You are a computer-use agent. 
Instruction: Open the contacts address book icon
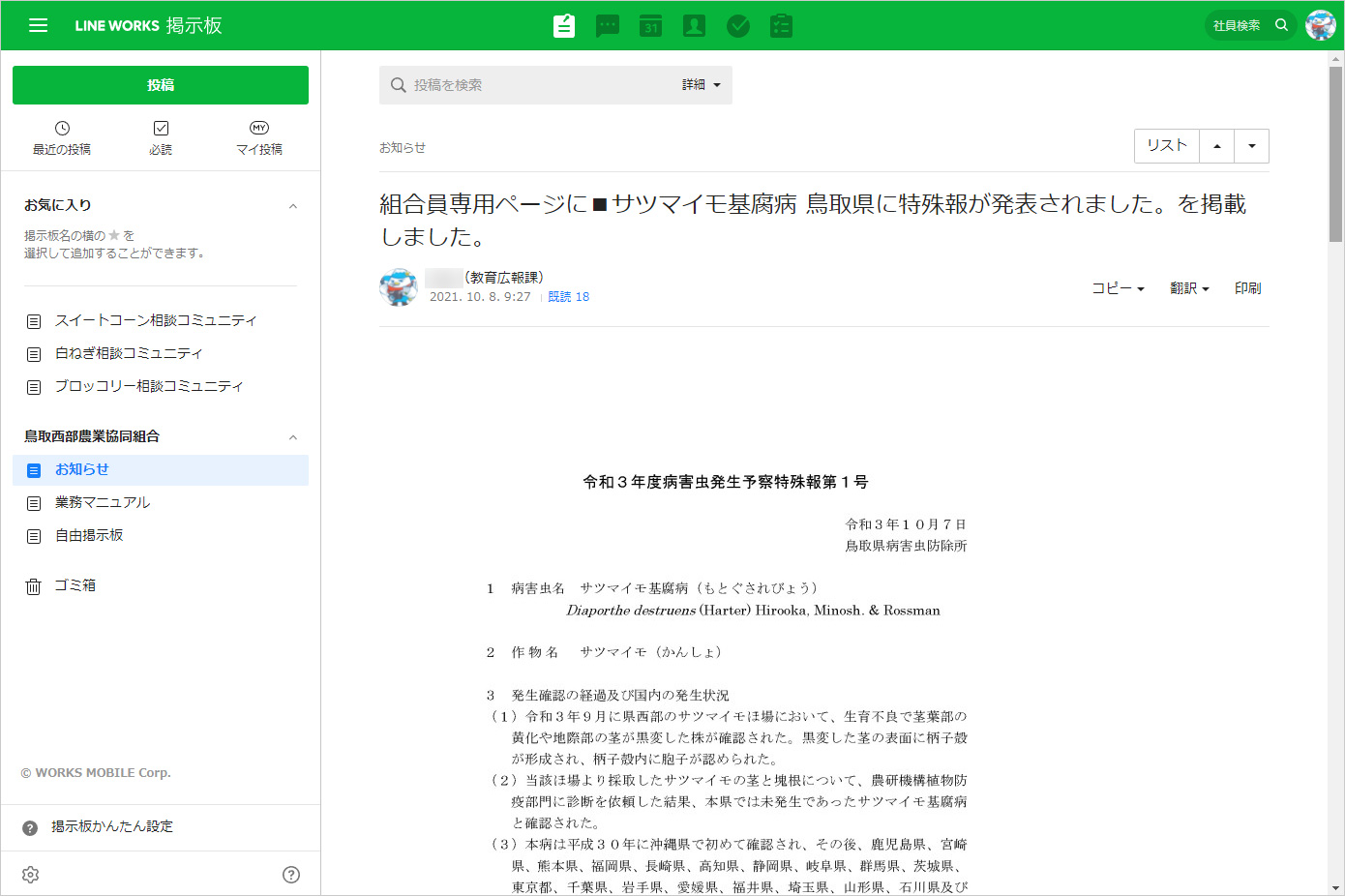click(694, 26)
